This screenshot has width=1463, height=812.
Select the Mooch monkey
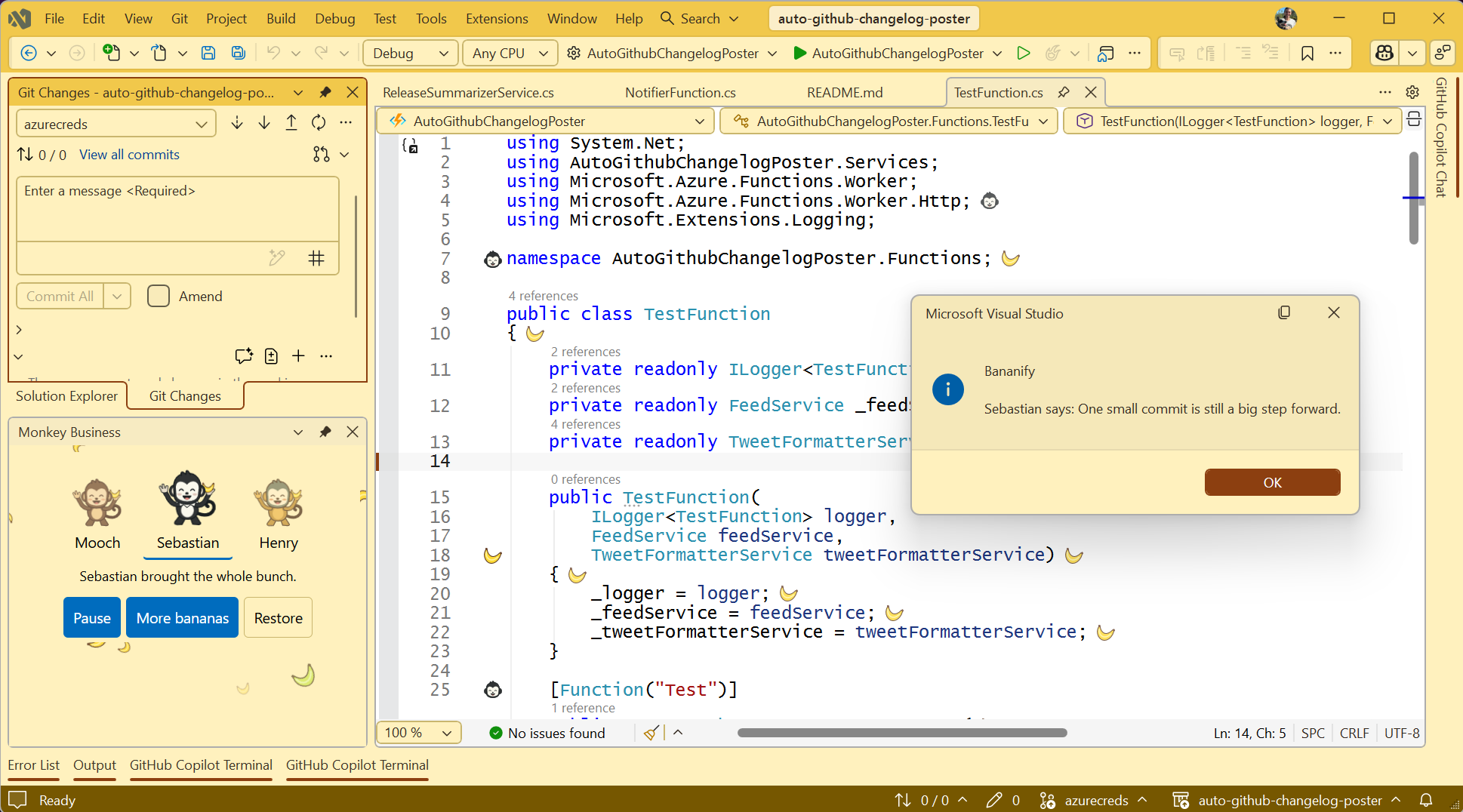[97, 515]
